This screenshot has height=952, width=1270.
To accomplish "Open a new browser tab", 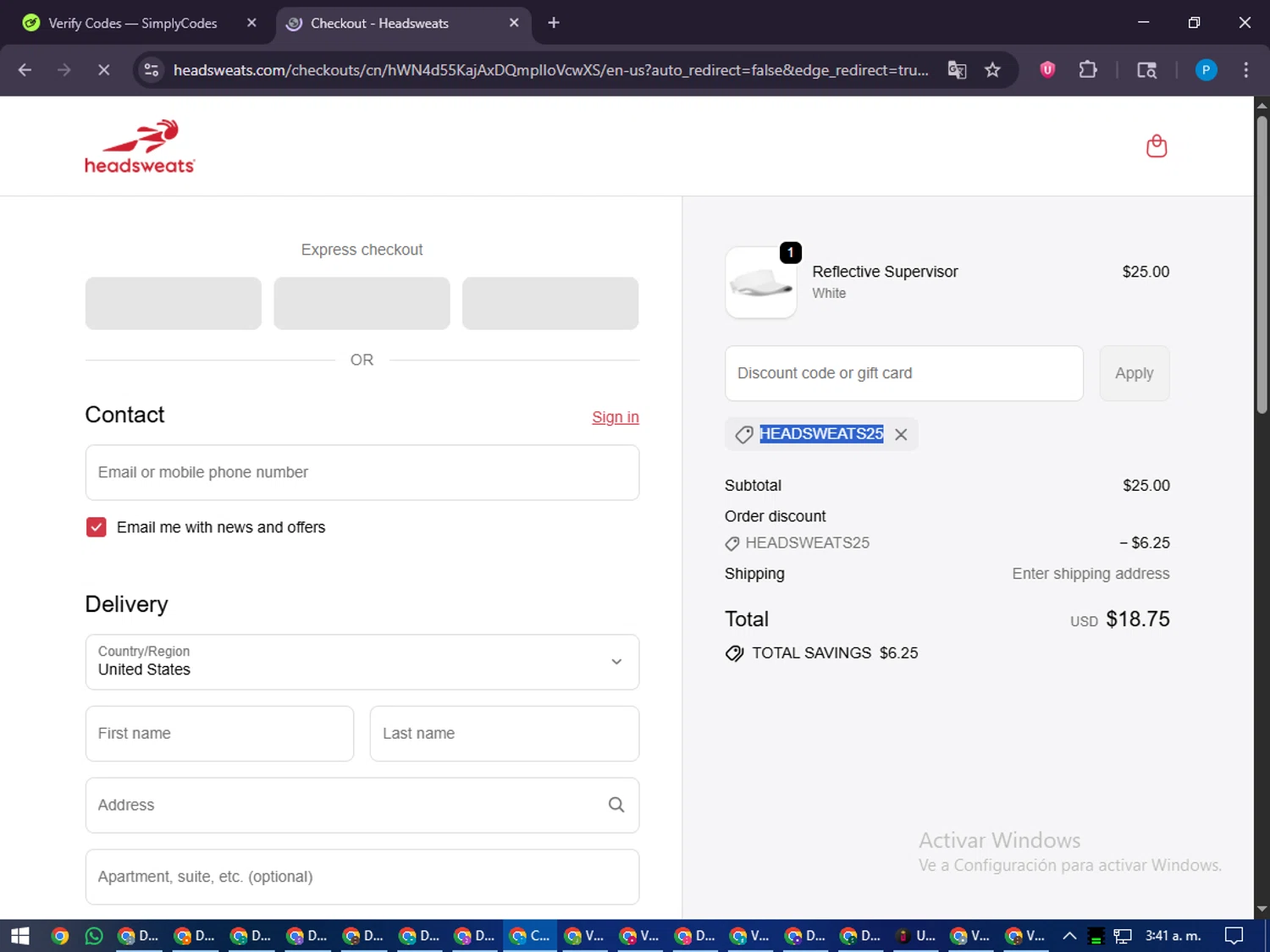I will pyautogui.click(x=554, y=23).
